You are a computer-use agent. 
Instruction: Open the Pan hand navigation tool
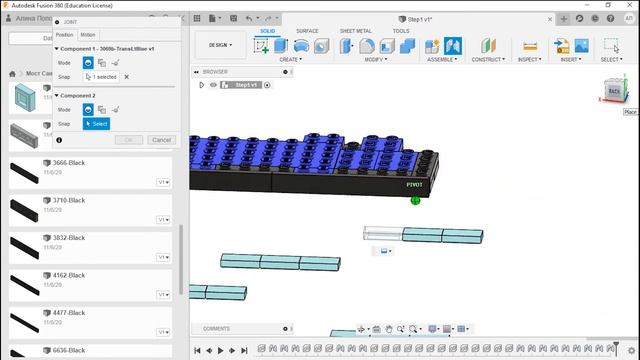tap(389, 329)
